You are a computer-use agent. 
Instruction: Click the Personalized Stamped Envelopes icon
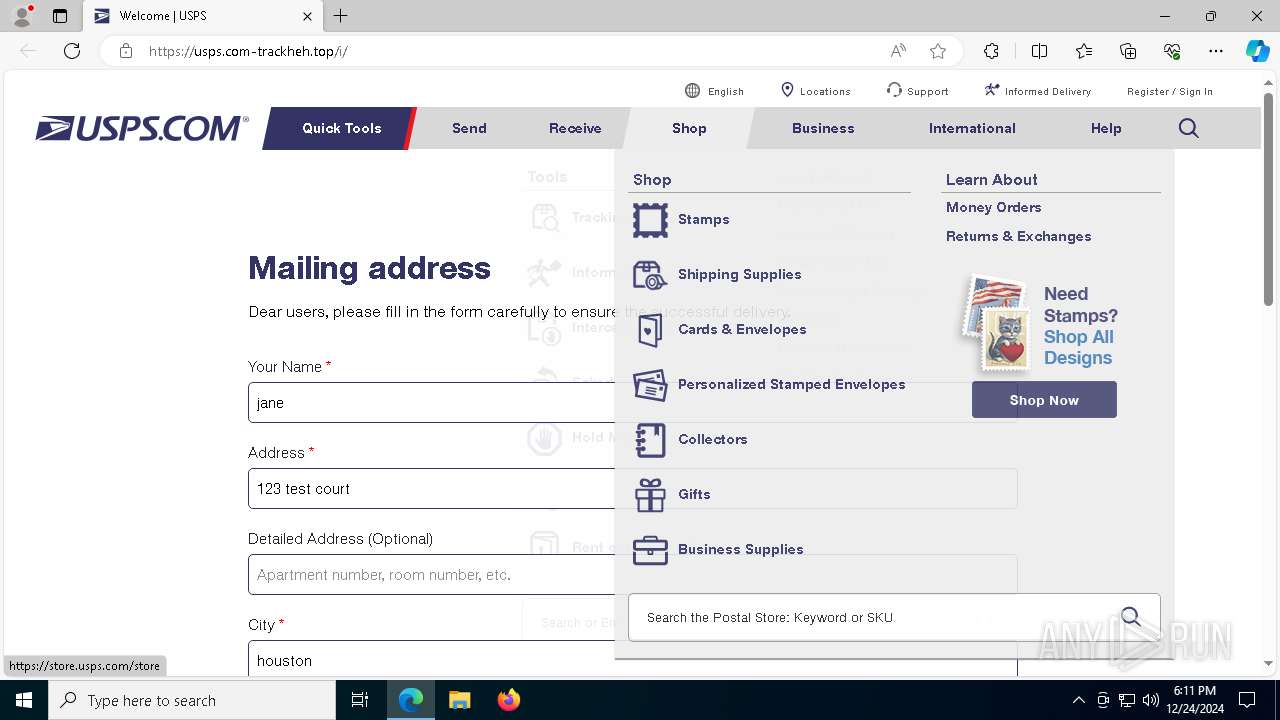coord(650,385)
